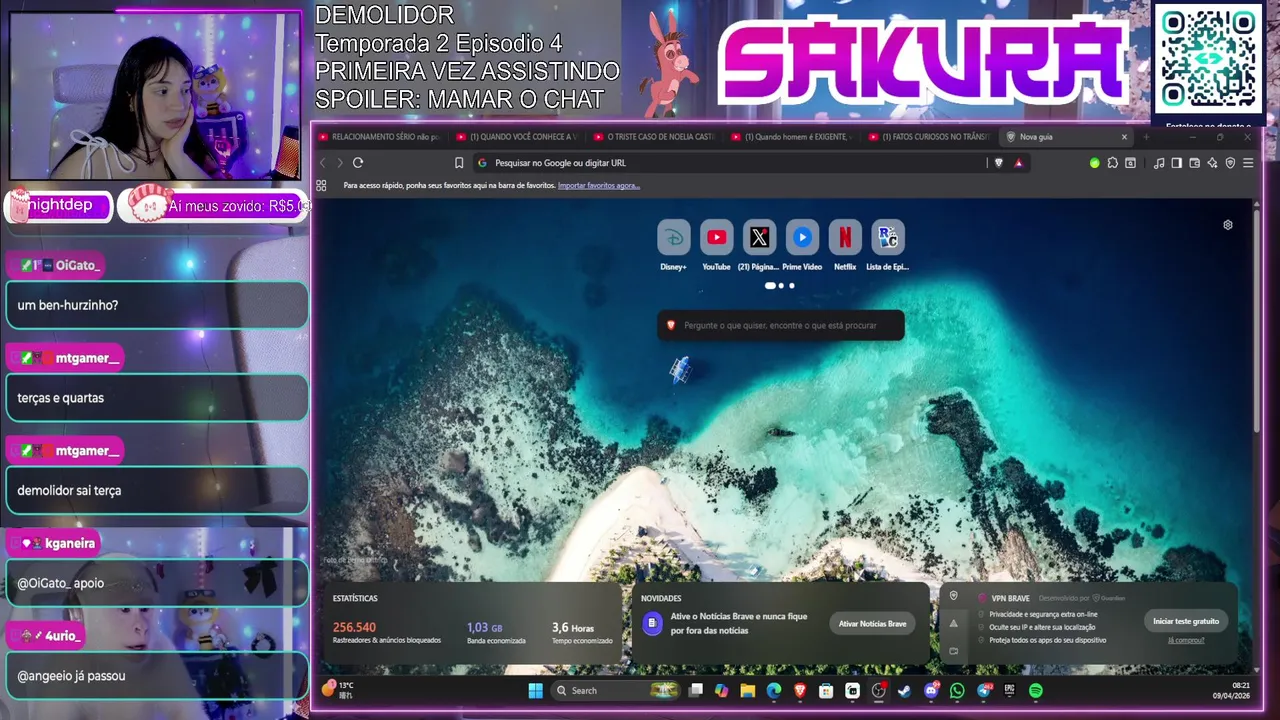Click the 3,6 Horas time saved statistic
This screenshot has width=1280, height=720.
pos(582,633)
